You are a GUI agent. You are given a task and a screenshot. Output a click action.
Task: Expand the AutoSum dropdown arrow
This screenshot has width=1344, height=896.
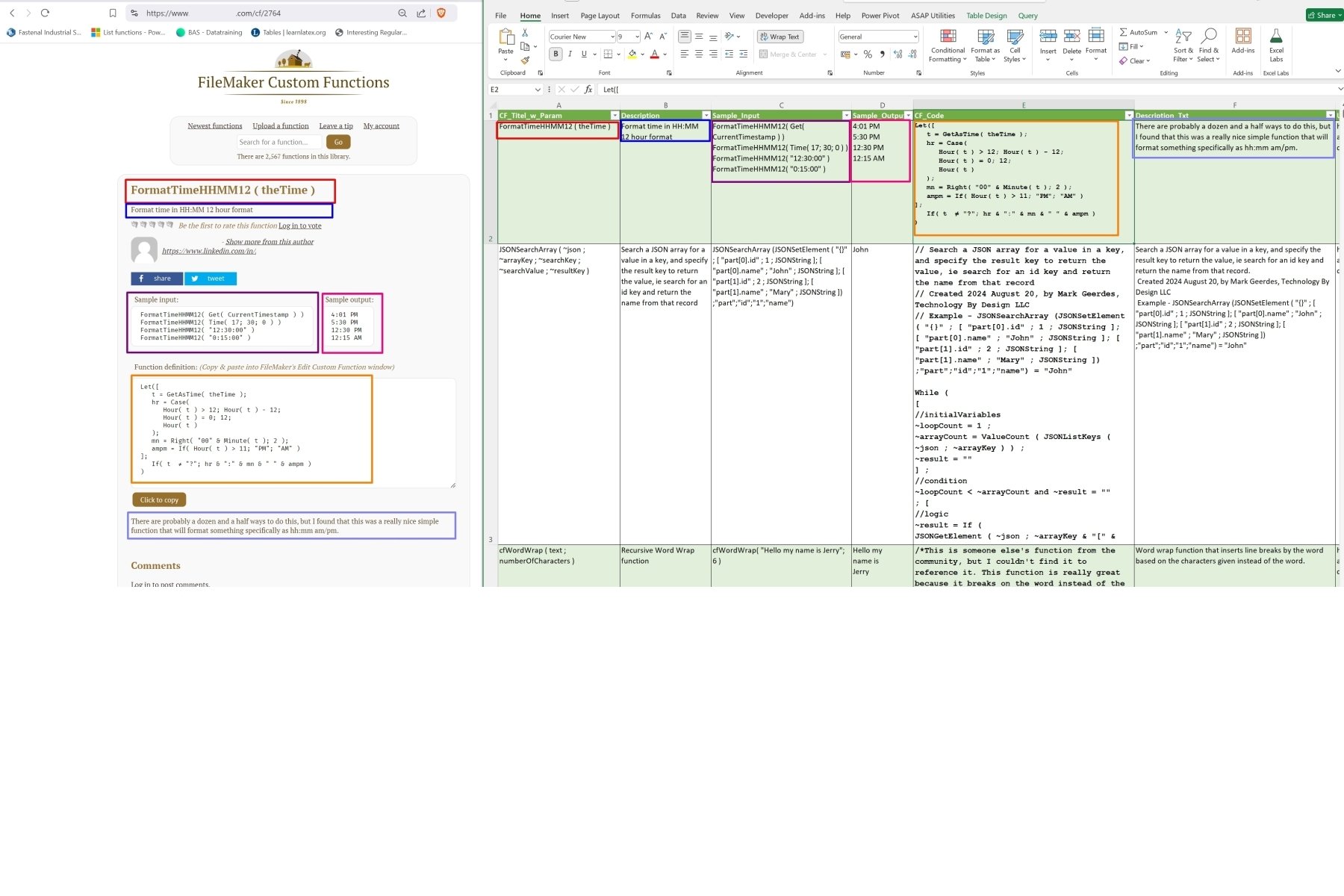(x=1166, y=32)
